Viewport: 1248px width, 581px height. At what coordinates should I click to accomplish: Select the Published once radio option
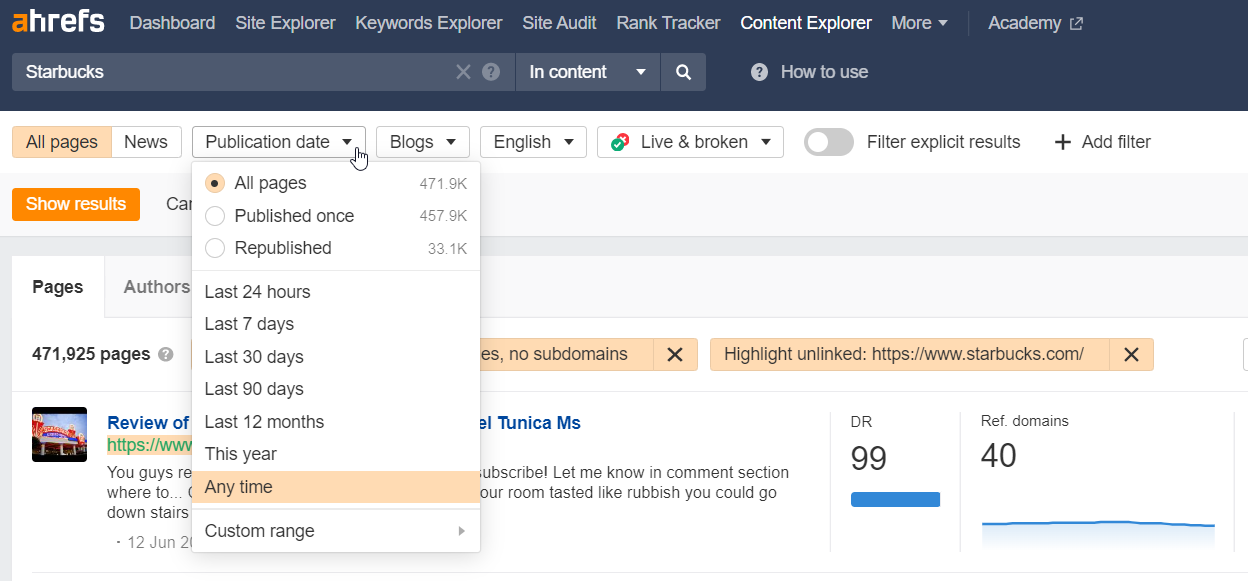(x=215, y=216)
